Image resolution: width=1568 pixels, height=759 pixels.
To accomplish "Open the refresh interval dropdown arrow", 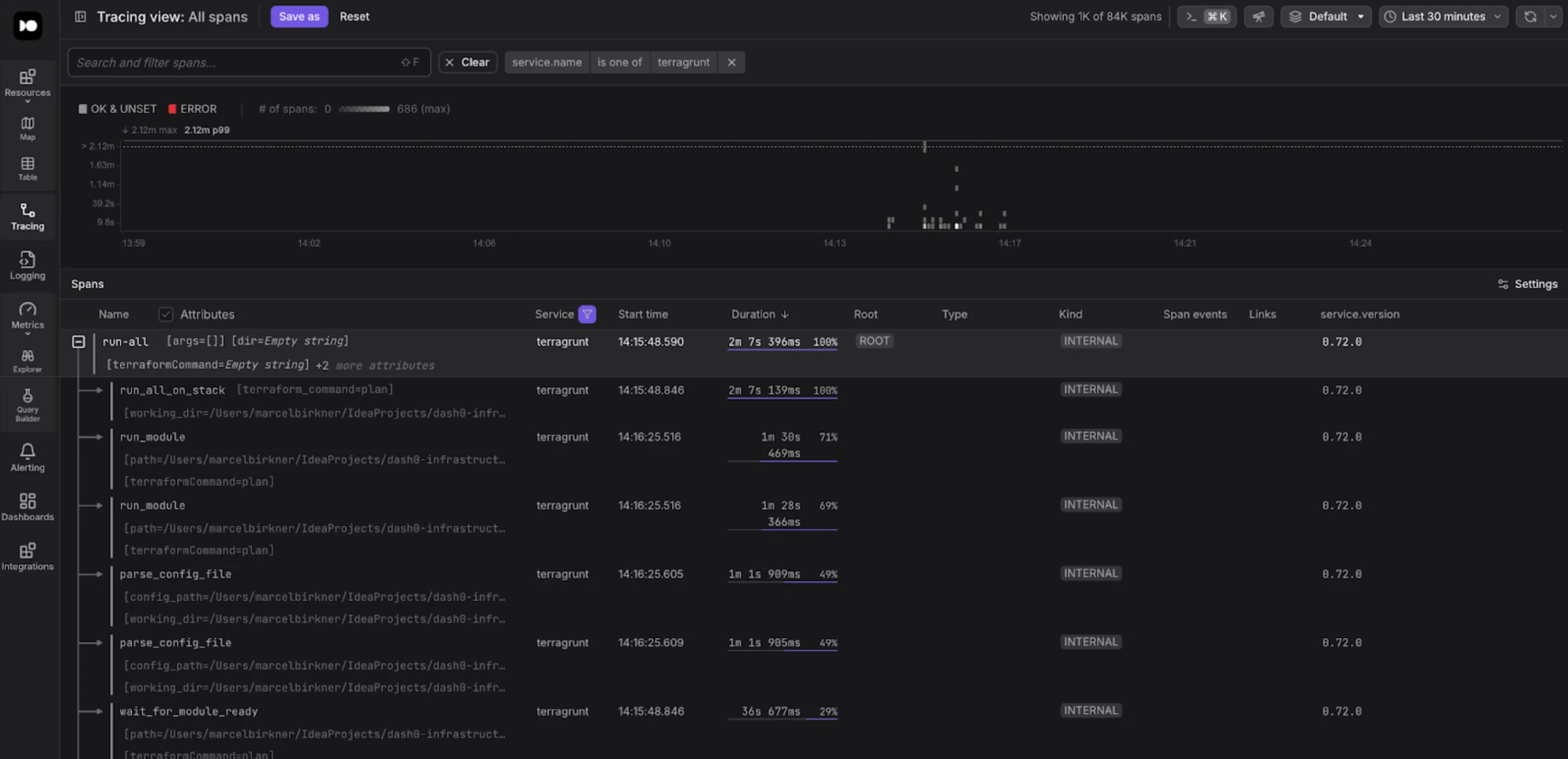I will pyautogui.click(x=1553, y=16).
